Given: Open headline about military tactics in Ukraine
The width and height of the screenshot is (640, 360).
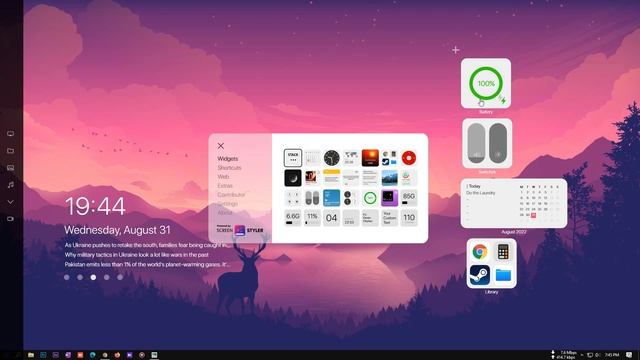Looking at the screenshot, I should [137, 255].
